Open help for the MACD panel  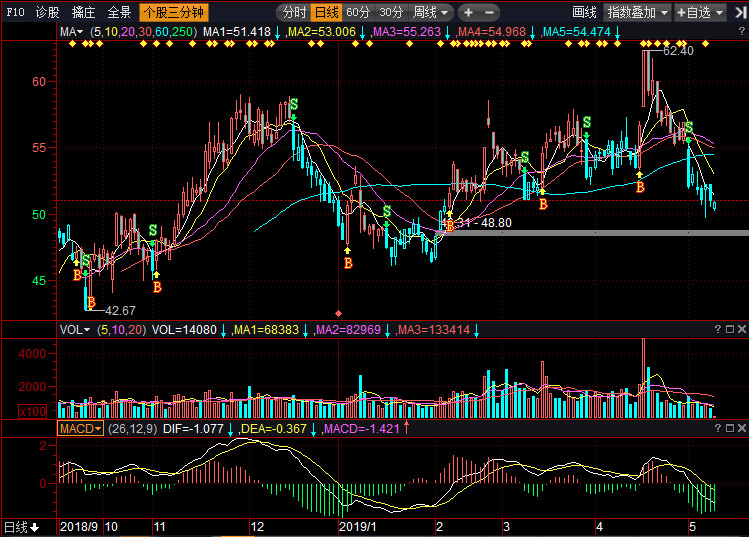pos(717,428)
